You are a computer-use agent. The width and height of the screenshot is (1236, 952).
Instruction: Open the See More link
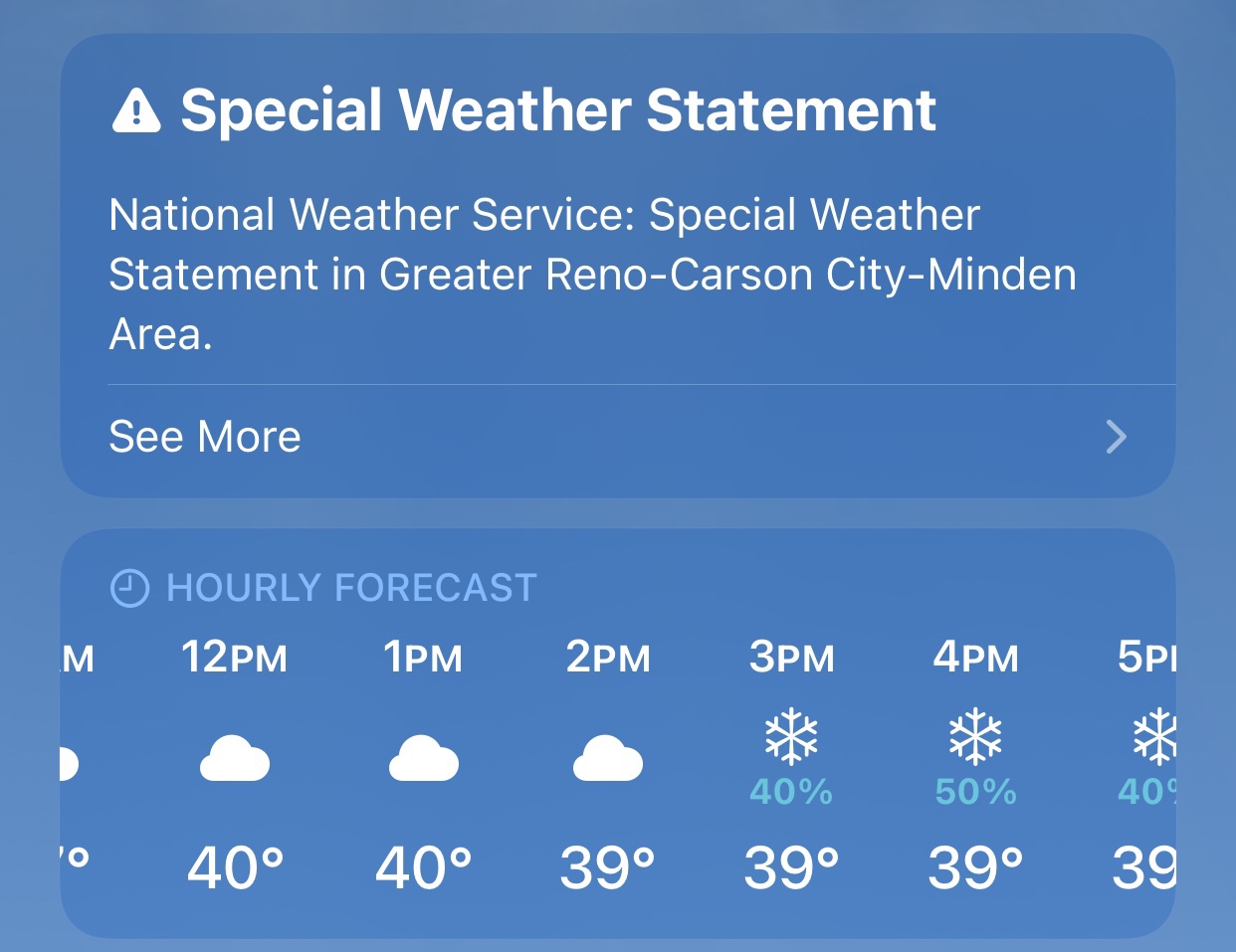[x=205, y=437]
